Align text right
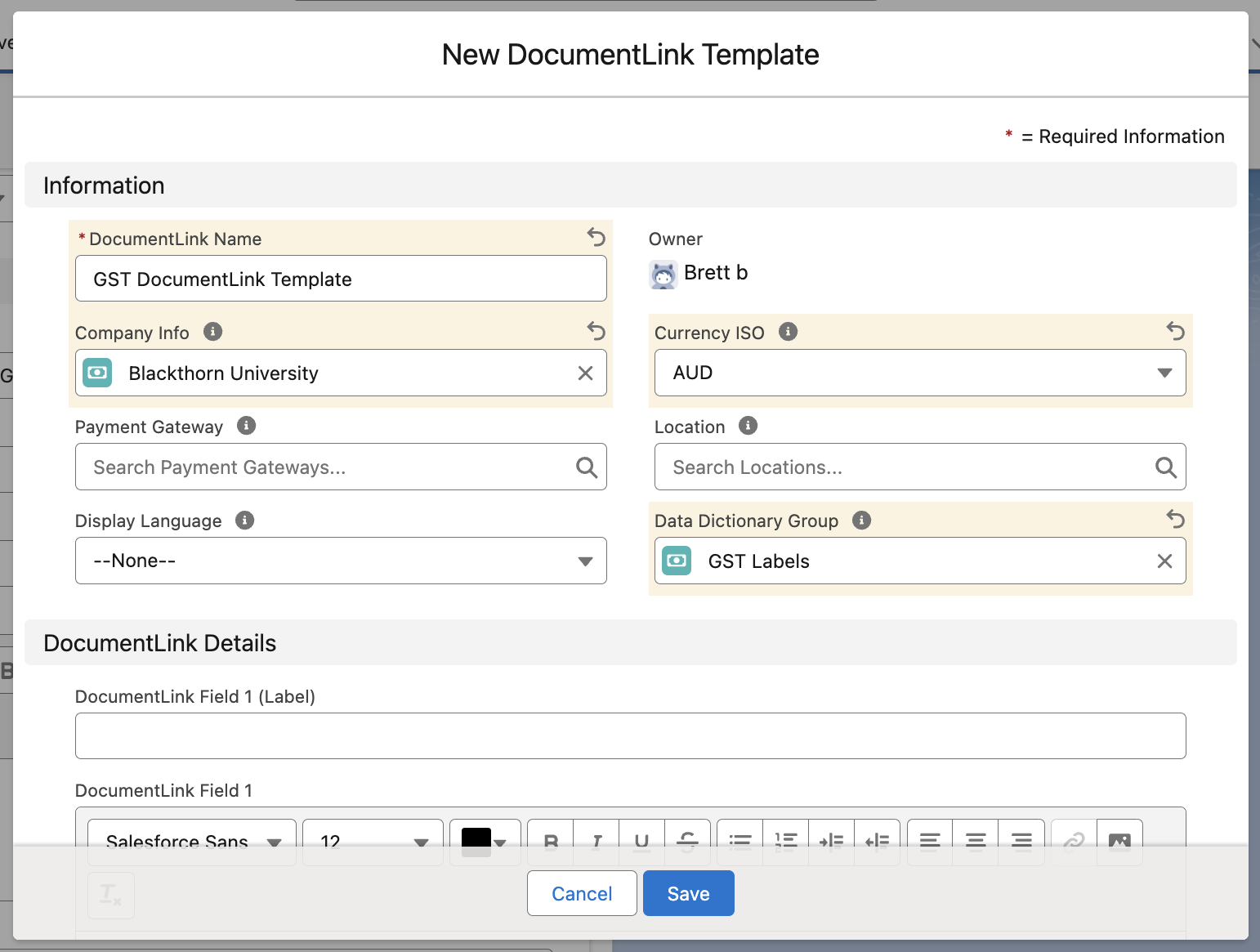 point(1021,842)
